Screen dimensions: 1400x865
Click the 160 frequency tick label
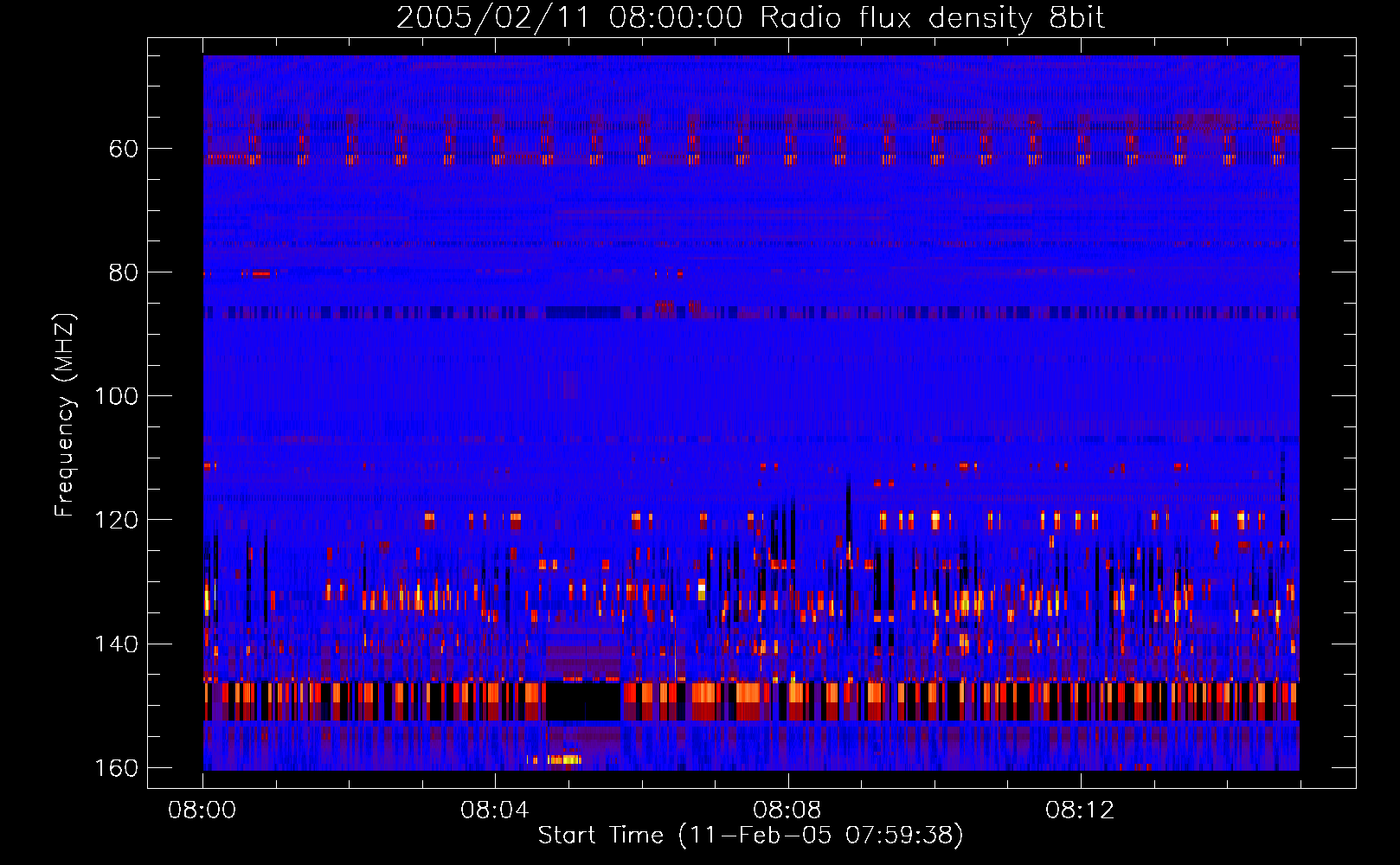click(x=117, y=768)
